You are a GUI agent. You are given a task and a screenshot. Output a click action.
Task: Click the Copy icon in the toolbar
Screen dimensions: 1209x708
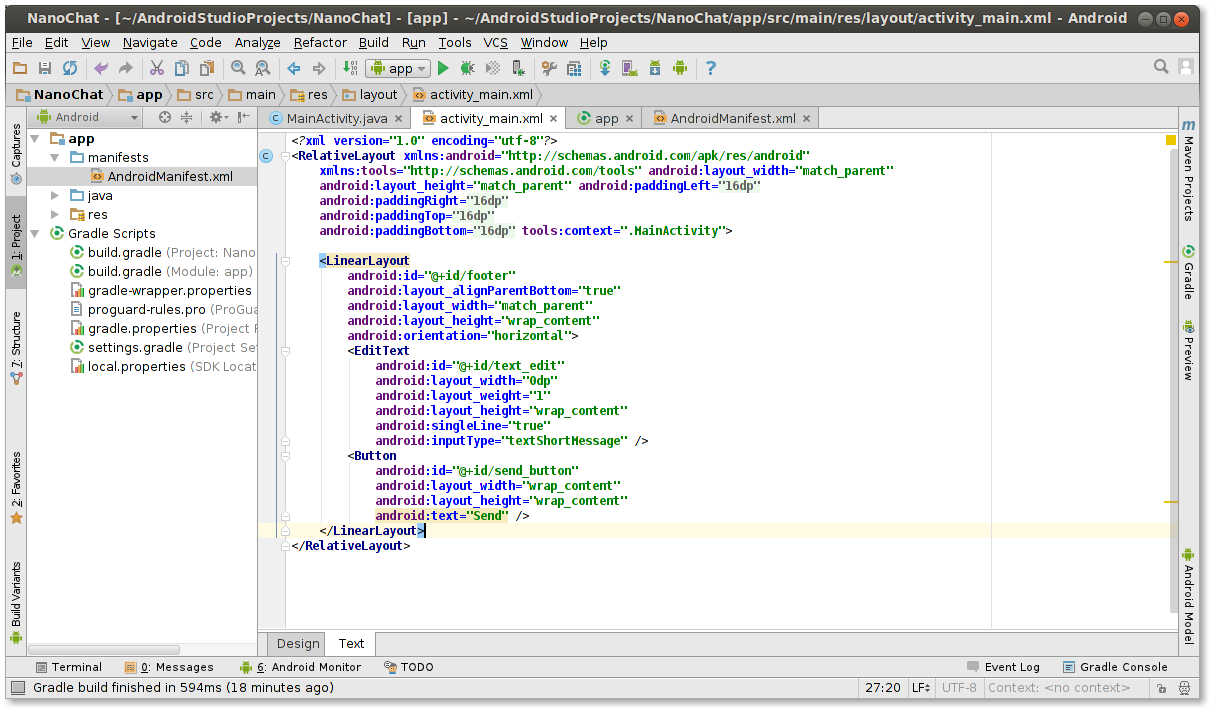click(x=182, y=68)
